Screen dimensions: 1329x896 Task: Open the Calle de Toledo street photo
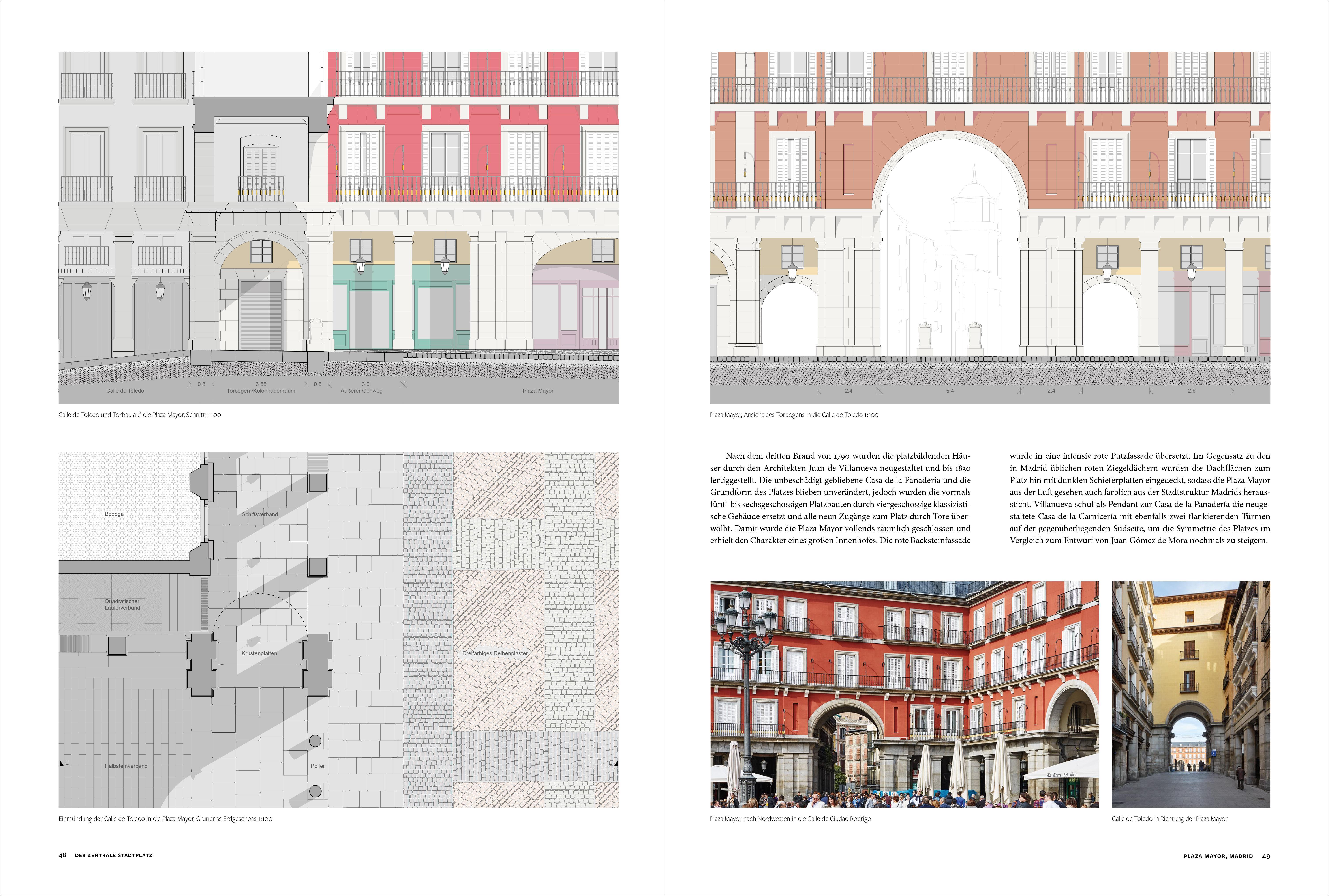[1191, 694]
